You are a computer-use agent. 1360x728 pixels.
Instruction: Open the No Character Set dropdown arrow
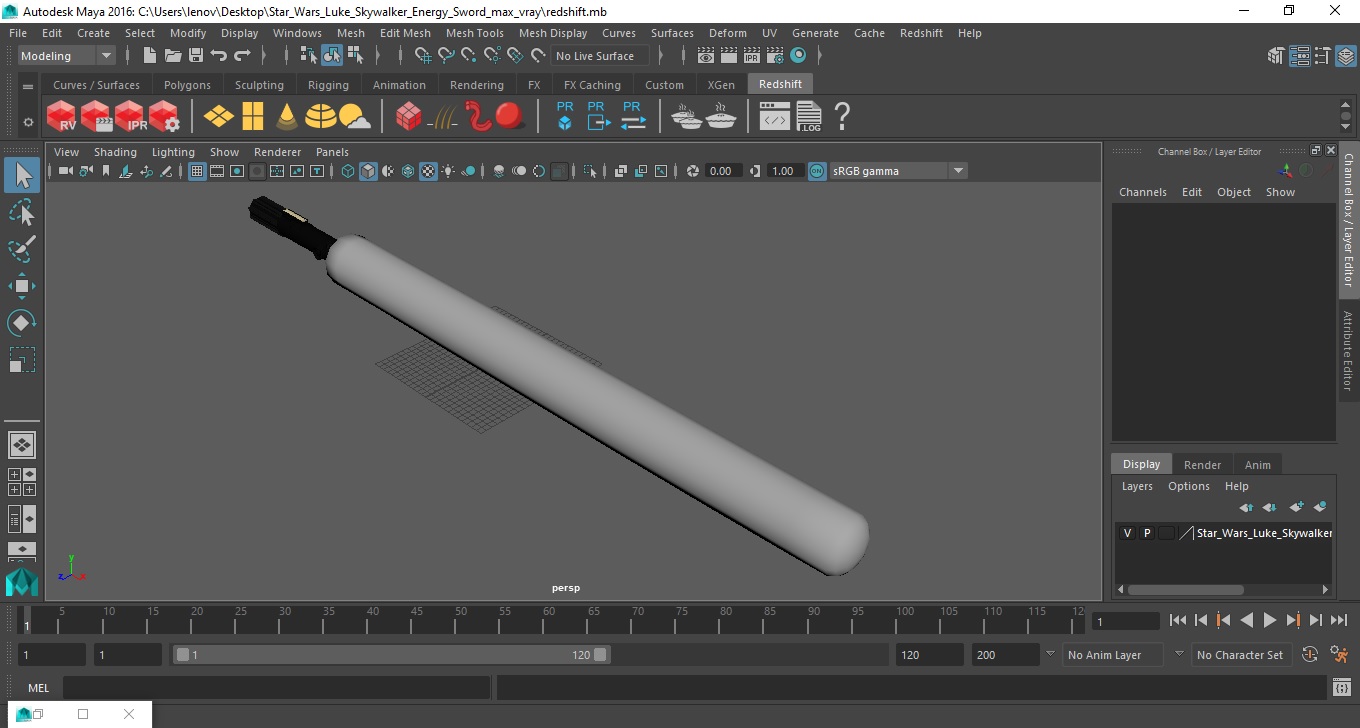pos(1179,654)
